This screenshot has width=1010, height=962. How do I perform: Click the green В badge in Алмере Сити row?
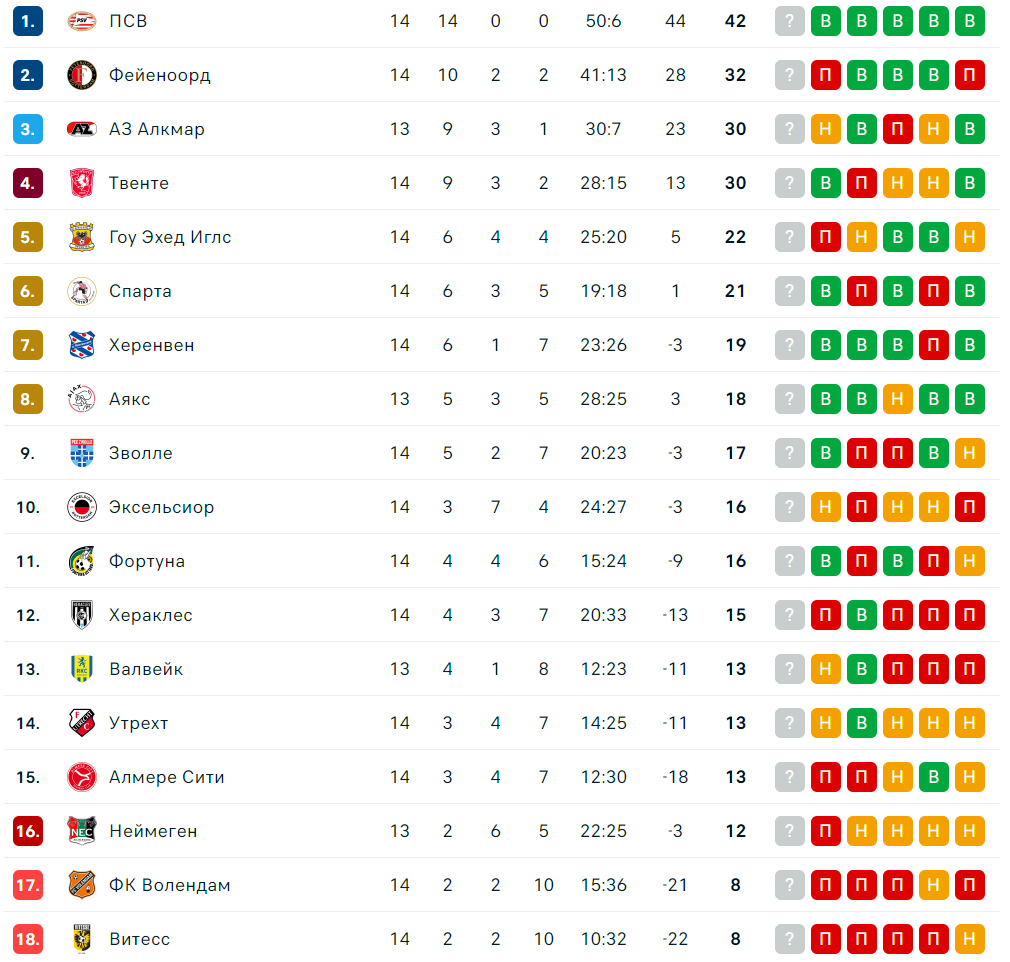(933, 777)
